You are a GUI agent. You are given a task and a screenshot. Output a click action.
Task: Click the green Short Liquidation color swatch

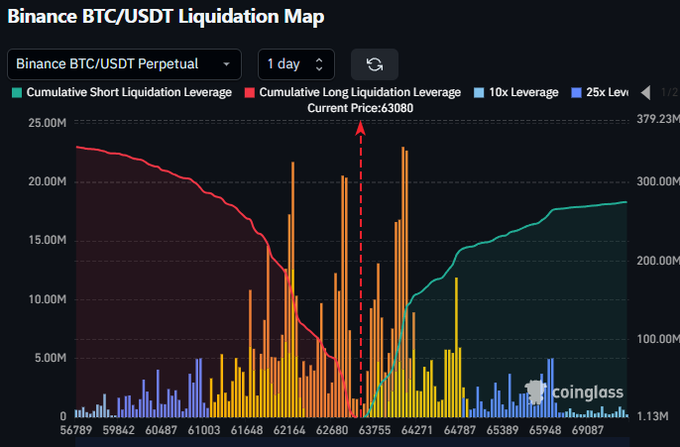click(17, 93)
